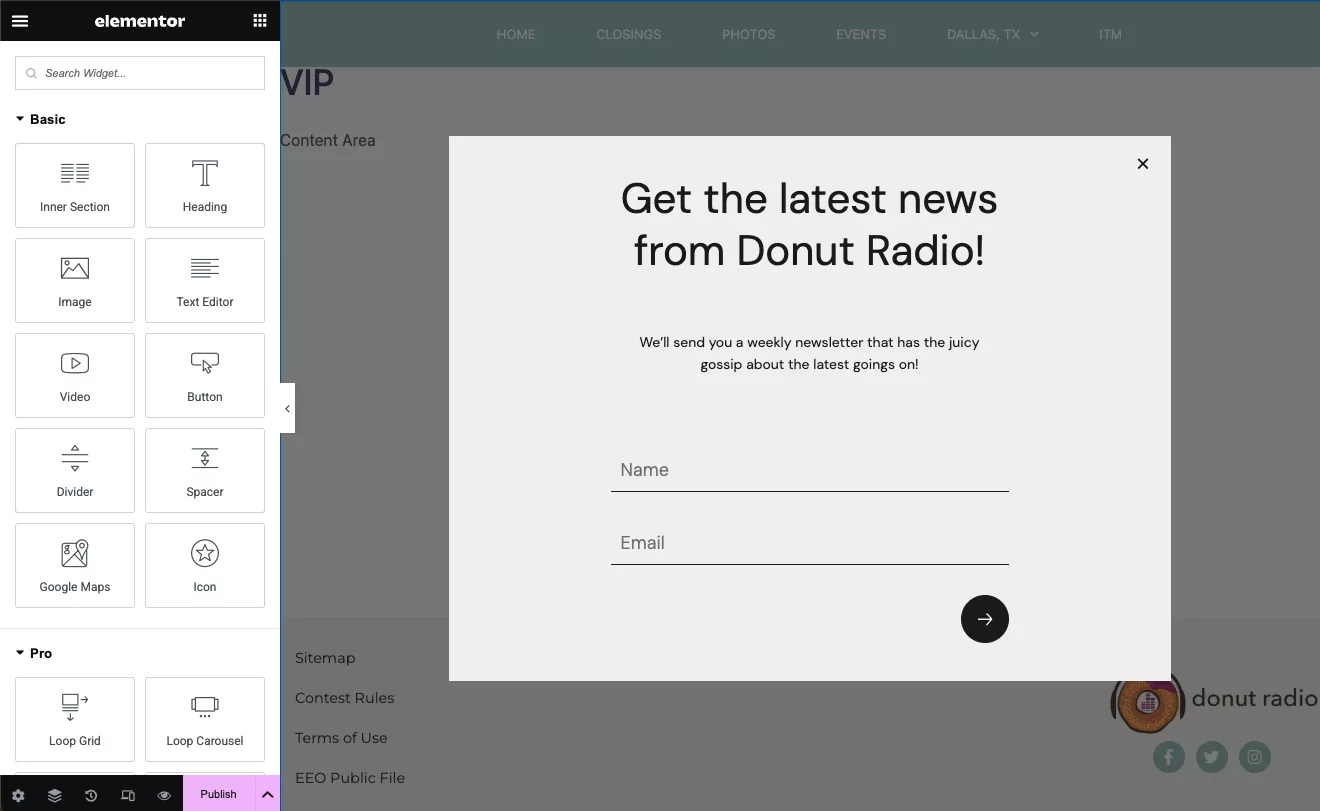1320x811 pixels.
Task: Select the Spacer widget
Action: 205,470
